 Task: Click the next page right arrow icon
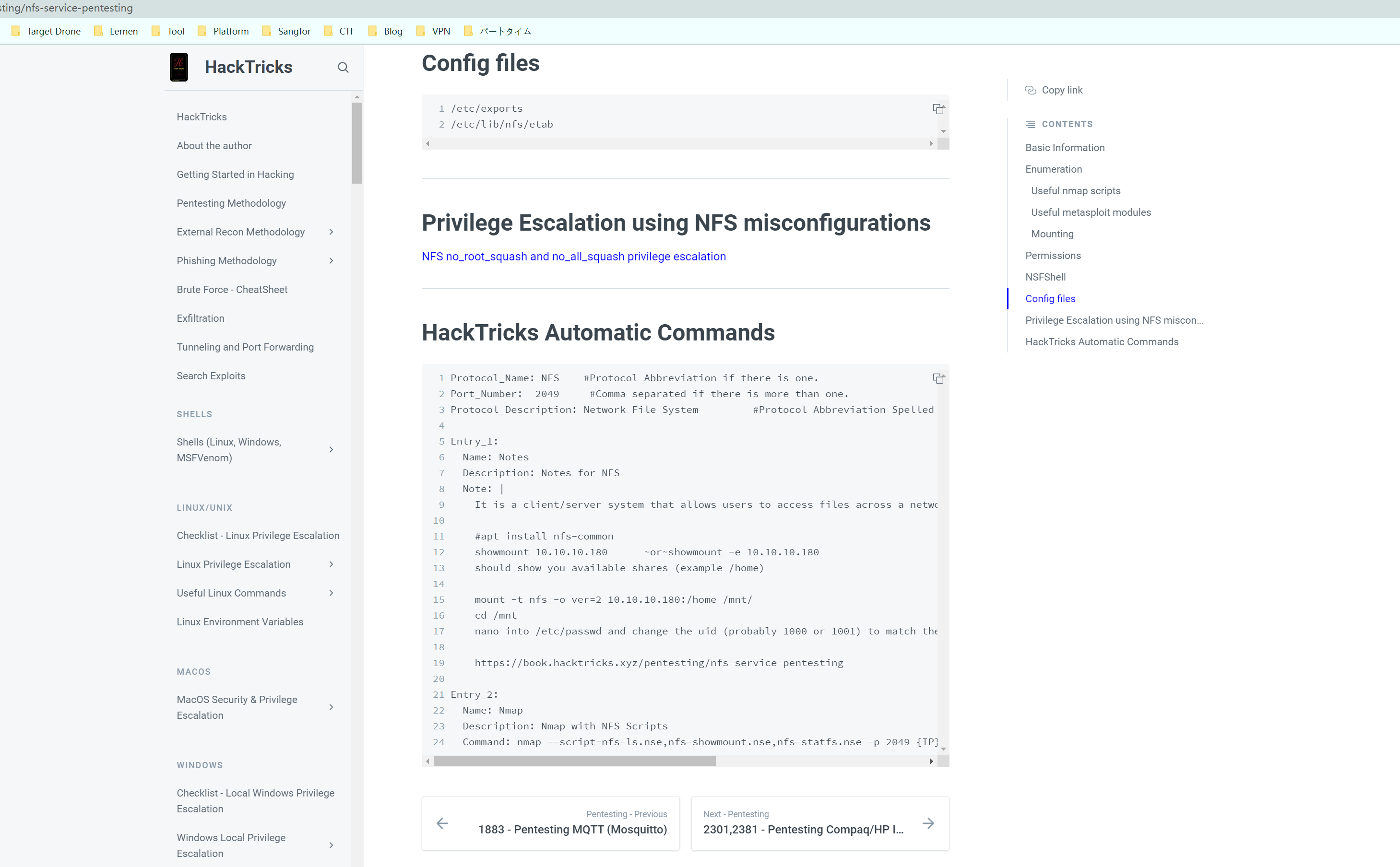click(x=928, y=823)
